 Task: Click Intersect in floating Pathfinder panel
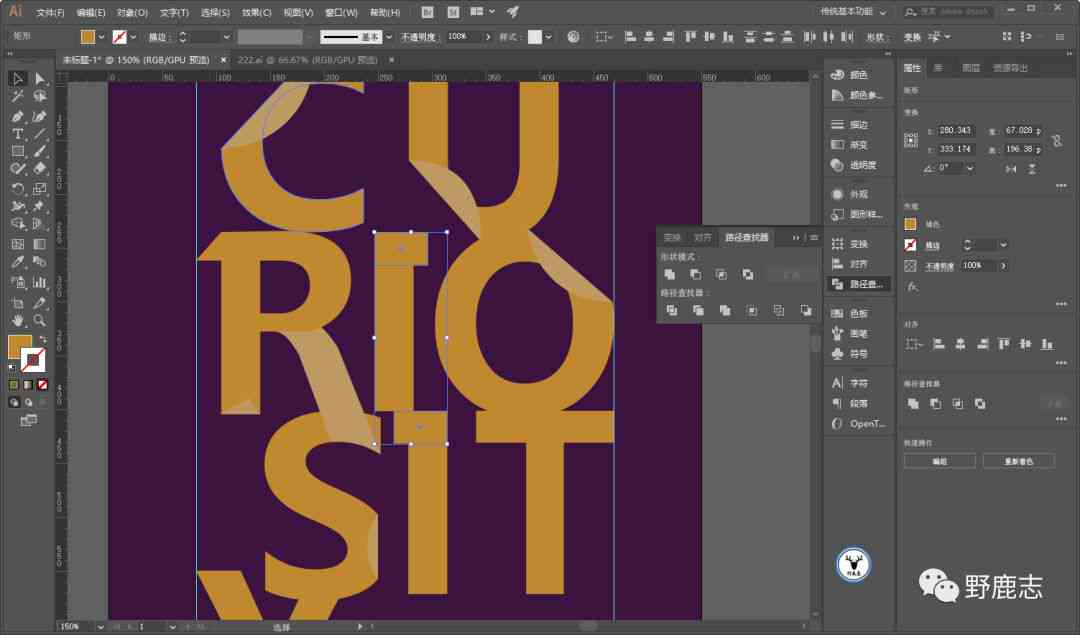721,274
